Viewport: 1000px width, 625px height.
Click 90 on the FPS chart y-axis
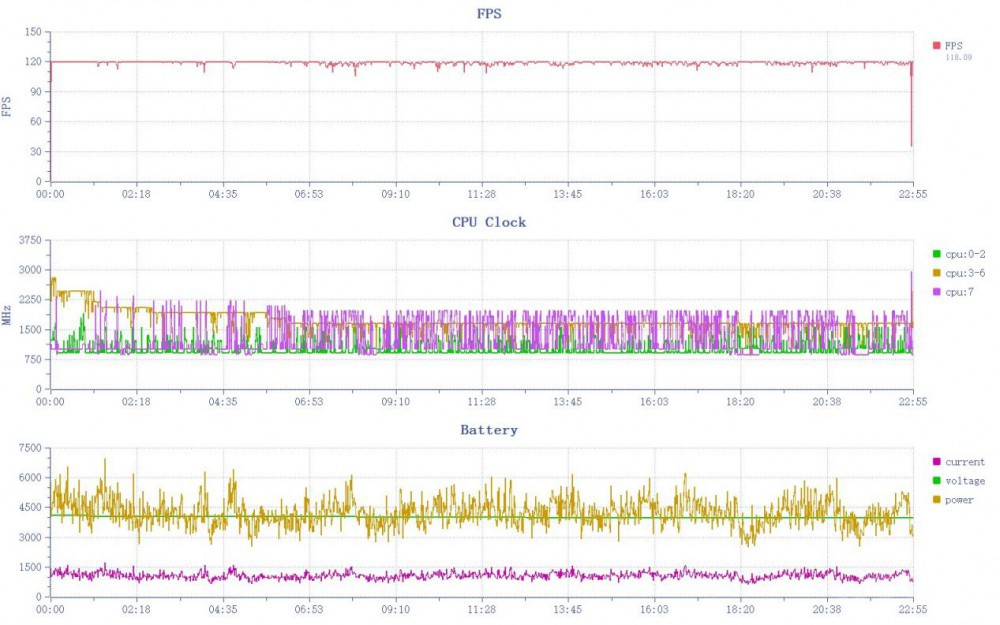tap(36, 92)
